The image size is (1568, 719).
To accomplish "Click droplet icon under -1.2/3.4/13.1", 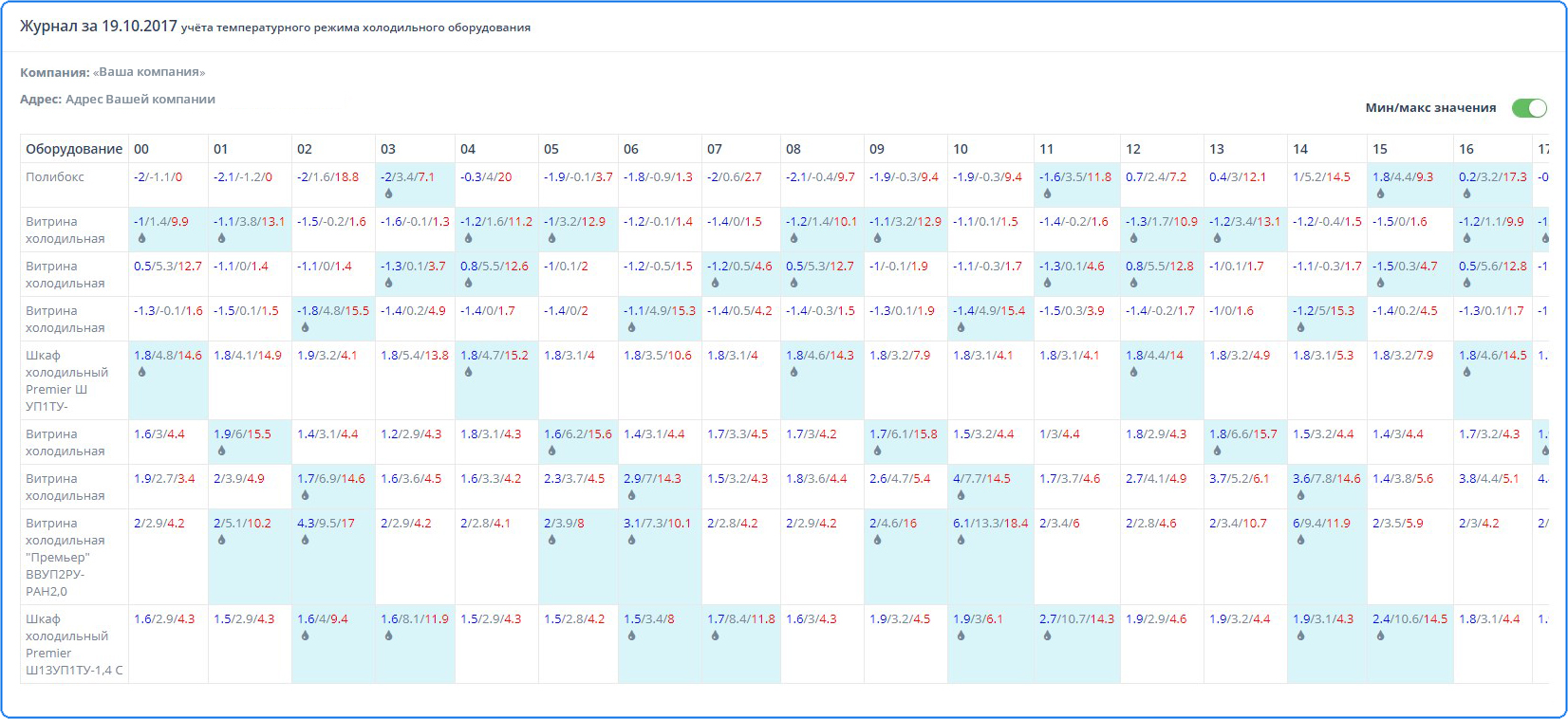I will [x=1217, y=238].
